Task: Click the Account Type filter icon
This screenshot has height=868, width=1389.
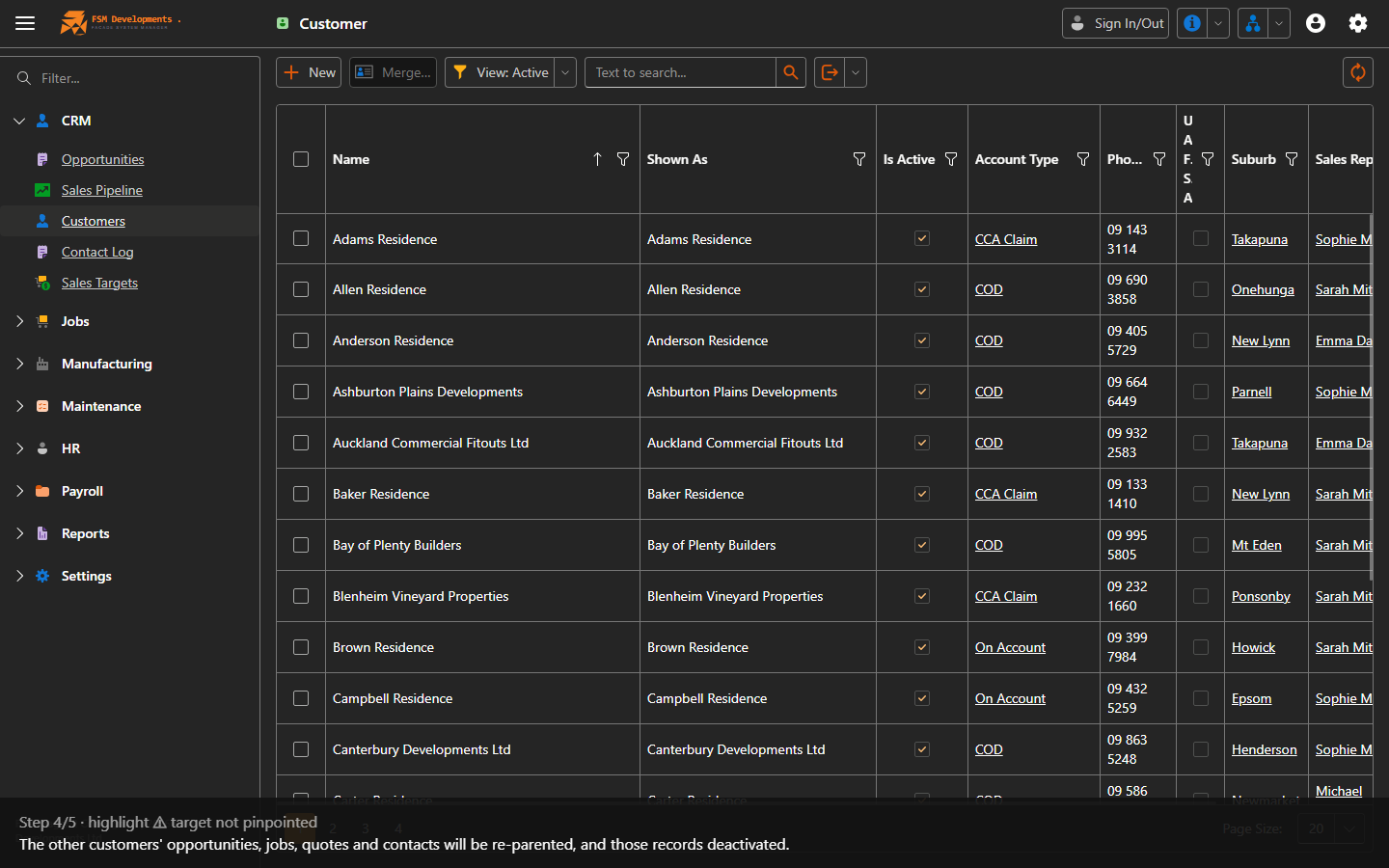Action: coord(1083,159)
